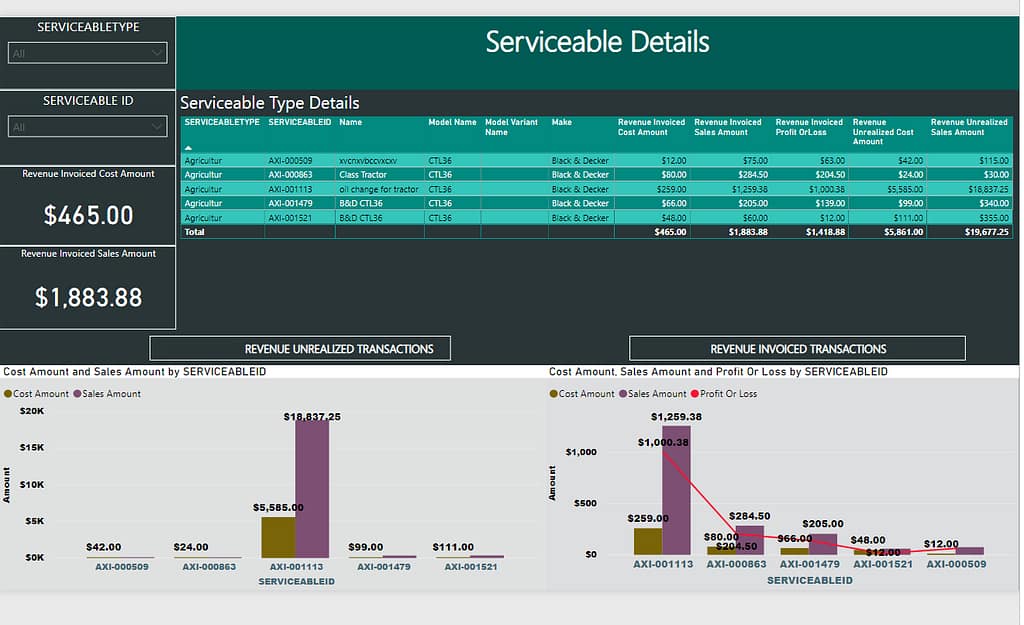Image resolution: width=1024 pixels, height=625 pixels.
Task: Click the Model Variant Name column header
Action: click(511, 127)
